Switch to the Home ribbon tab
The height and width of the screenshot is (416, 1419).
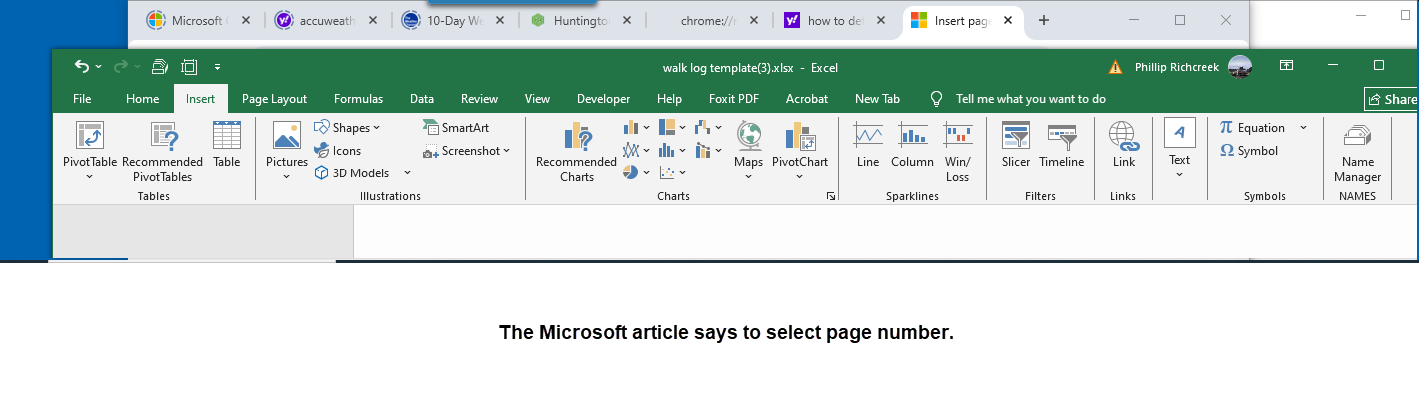pyautogui.click(x=142, y=99)
